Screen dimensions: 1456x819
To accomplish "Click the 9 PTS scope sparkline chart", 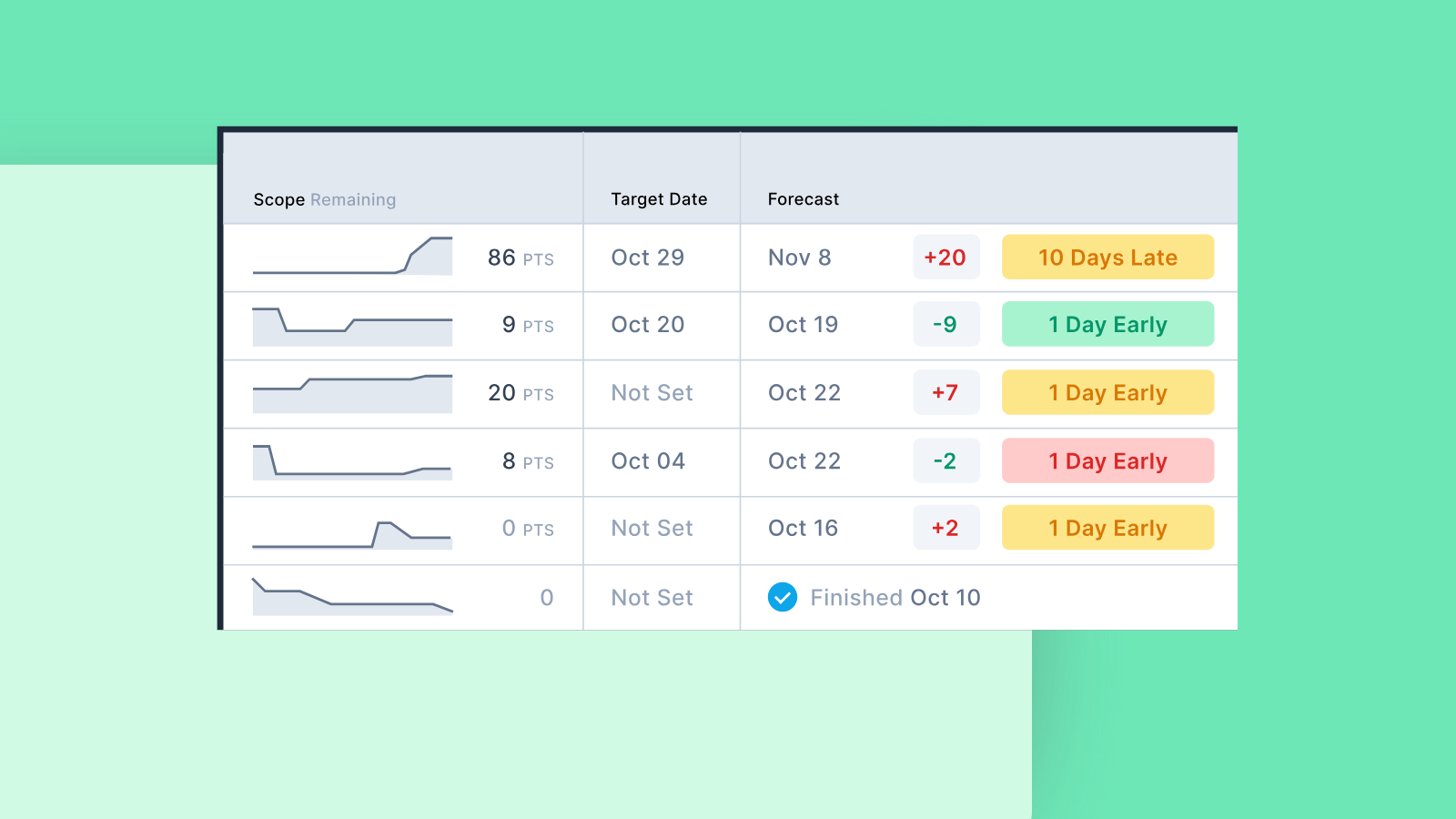I will click(x=352, y=326).
